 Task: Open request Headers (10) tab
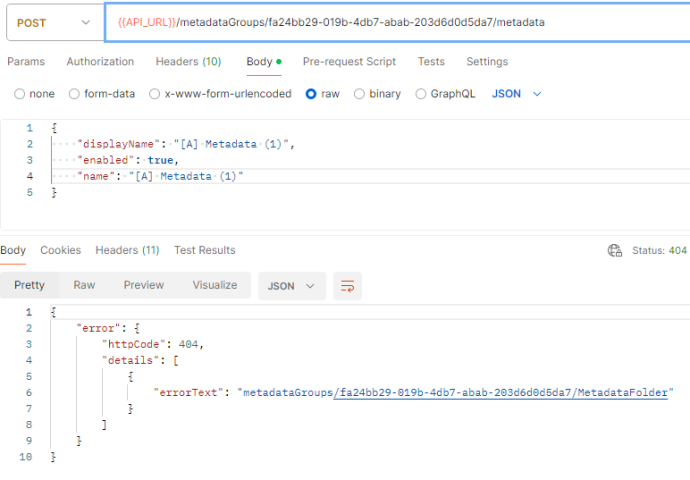click(x=188, y=62)
